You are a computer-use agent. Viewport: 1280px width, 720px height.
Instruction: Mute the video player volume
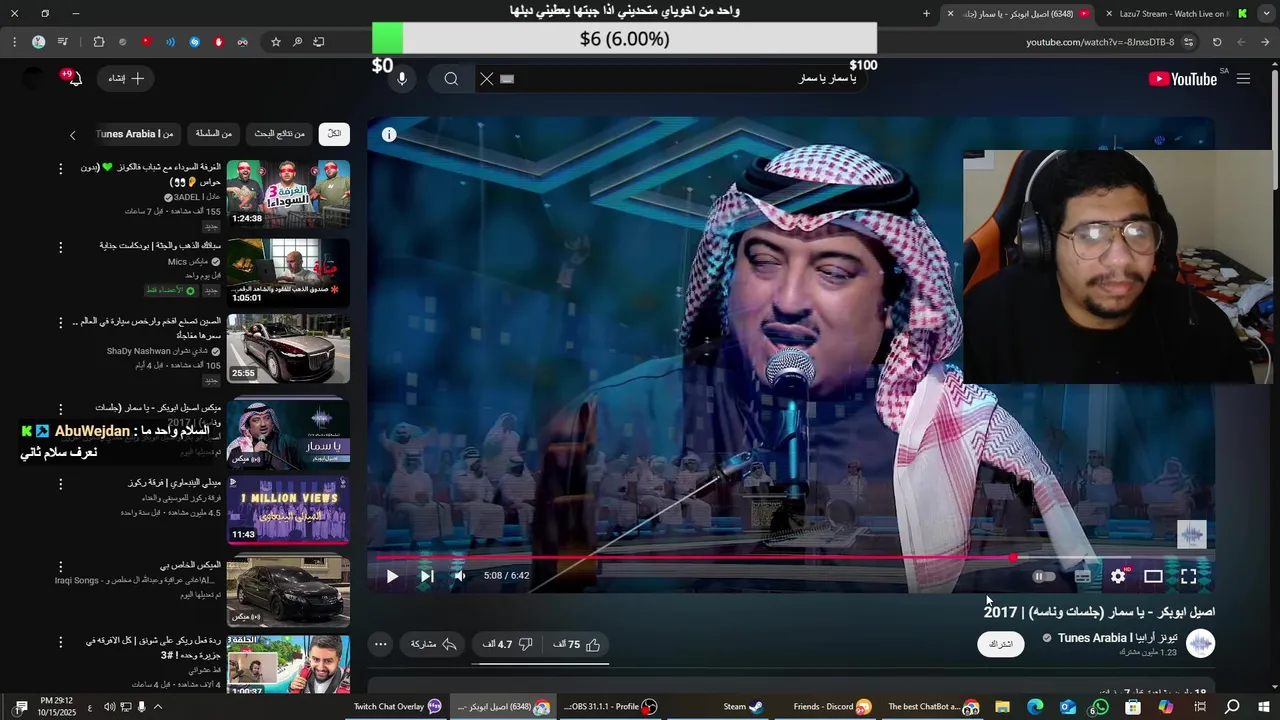[x=460, y=576]
